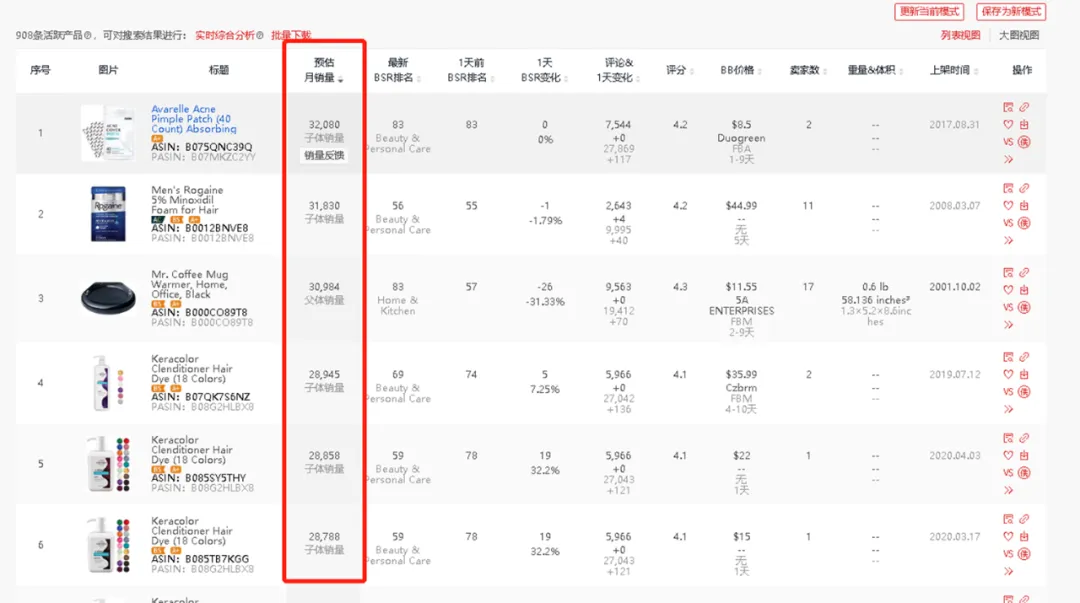Screen dimensions: 1080x603
Task: Favorite the Avarelle Acne Patch with heart icon
Action: pyautogui.click(x=1008, y=125)
